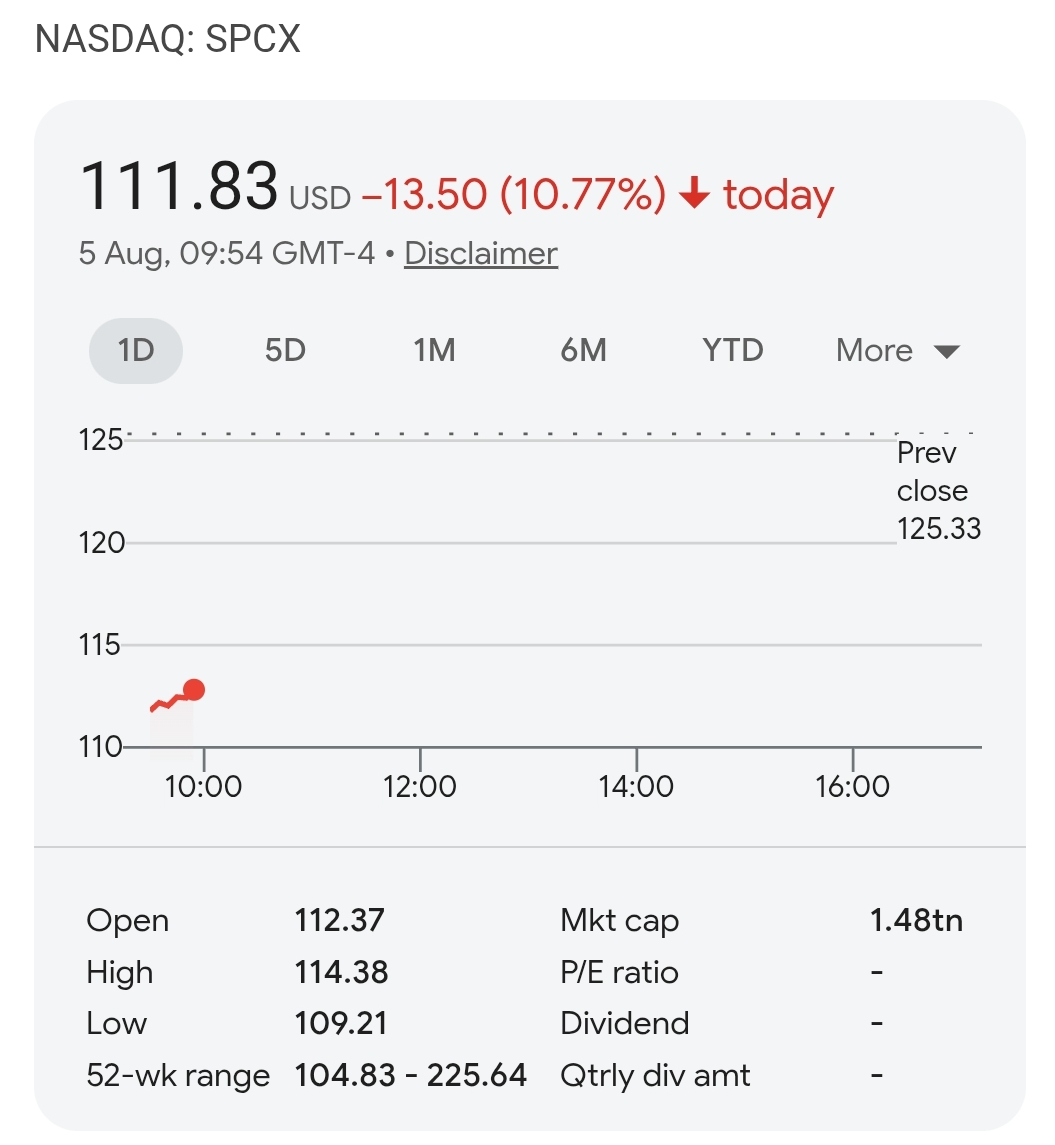Viewport: 1055px width, 1145px height.
Task: Click the 16:00 time axis marker
Action: point(852,786)
